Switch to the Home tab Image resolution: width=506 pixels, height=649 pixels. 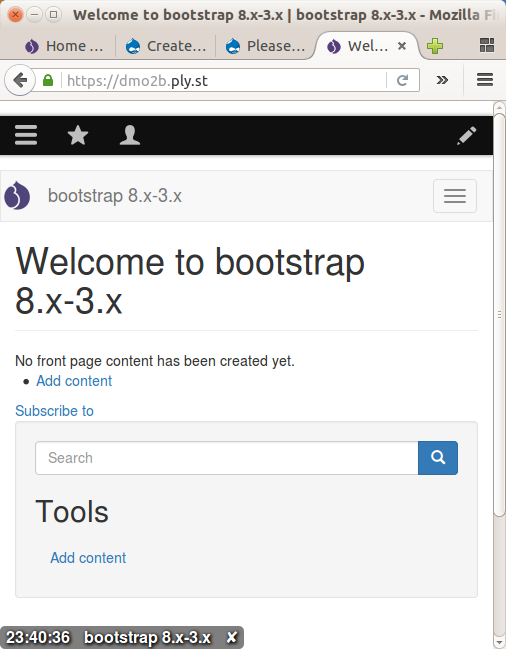tap(64, 46)
